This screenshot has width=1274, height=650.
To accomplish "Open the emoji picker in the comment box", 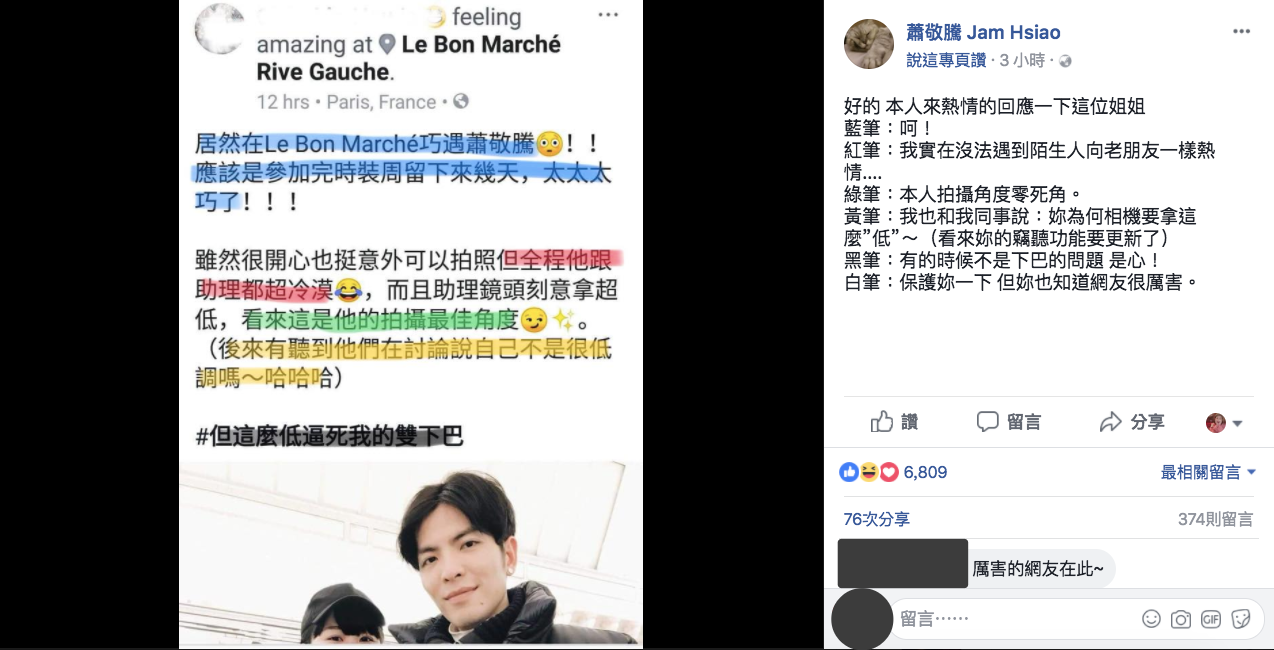I will (1152, 619).
